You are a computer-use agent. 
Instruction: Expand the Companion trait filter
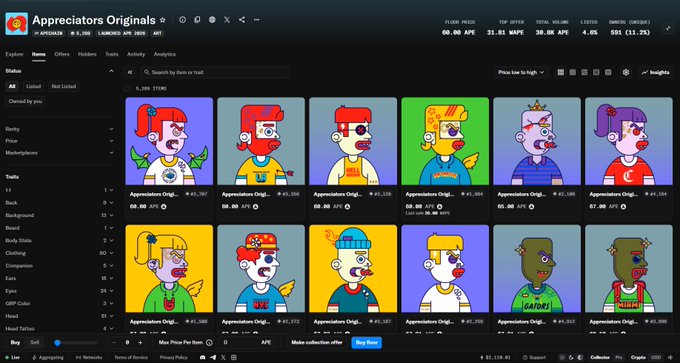point(59,265)
